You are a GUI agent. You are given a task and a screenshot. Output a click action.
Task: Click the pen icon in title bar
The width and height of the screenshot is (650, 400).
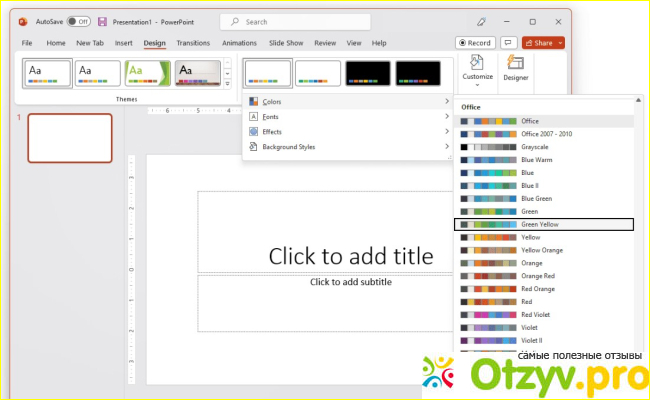pyautogui.click(x=481, y=21)
